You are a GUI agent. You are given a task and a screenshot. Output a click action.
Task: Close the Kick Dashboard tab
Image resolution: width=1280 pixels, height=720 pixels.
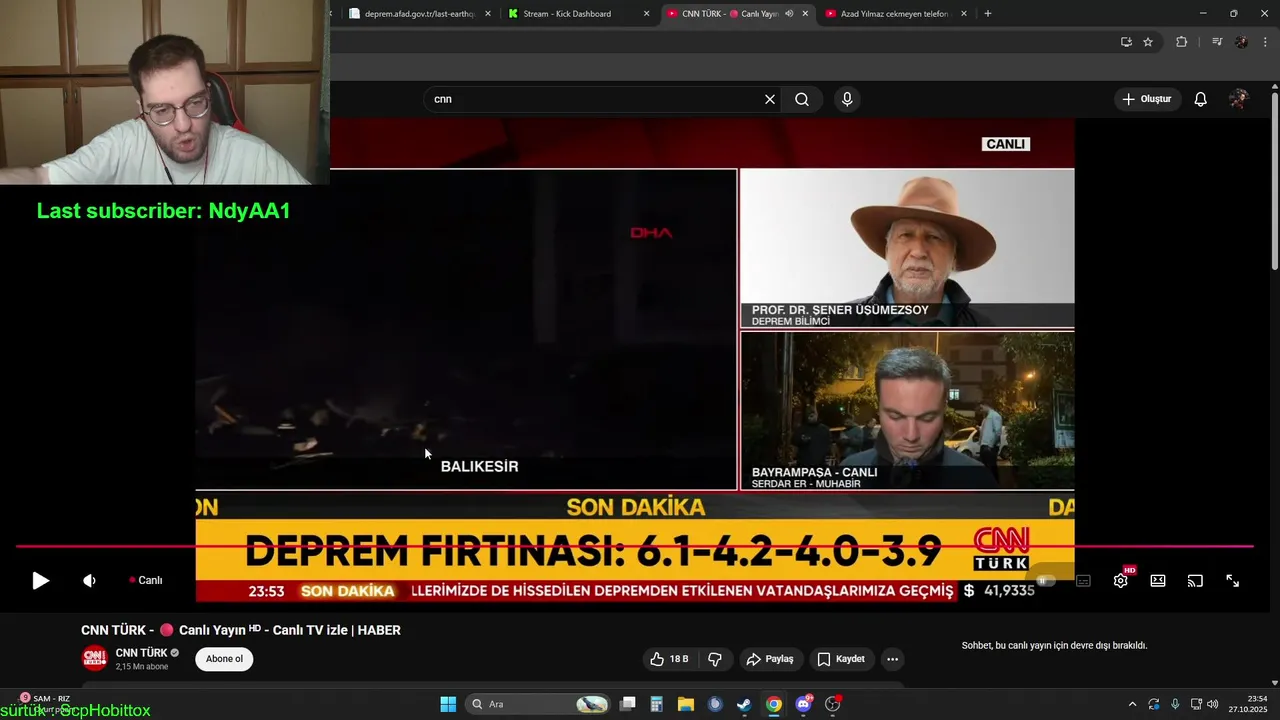pos(647,14)
